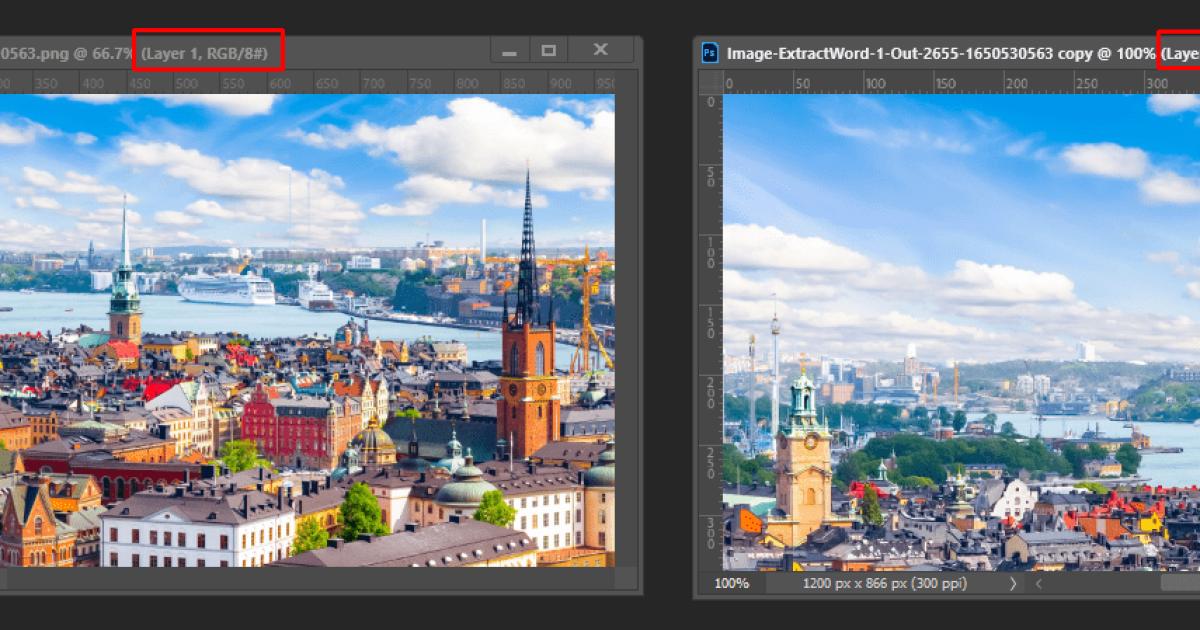
Task: Click the maximize icon on the left document window
Action: pos(548,49)
